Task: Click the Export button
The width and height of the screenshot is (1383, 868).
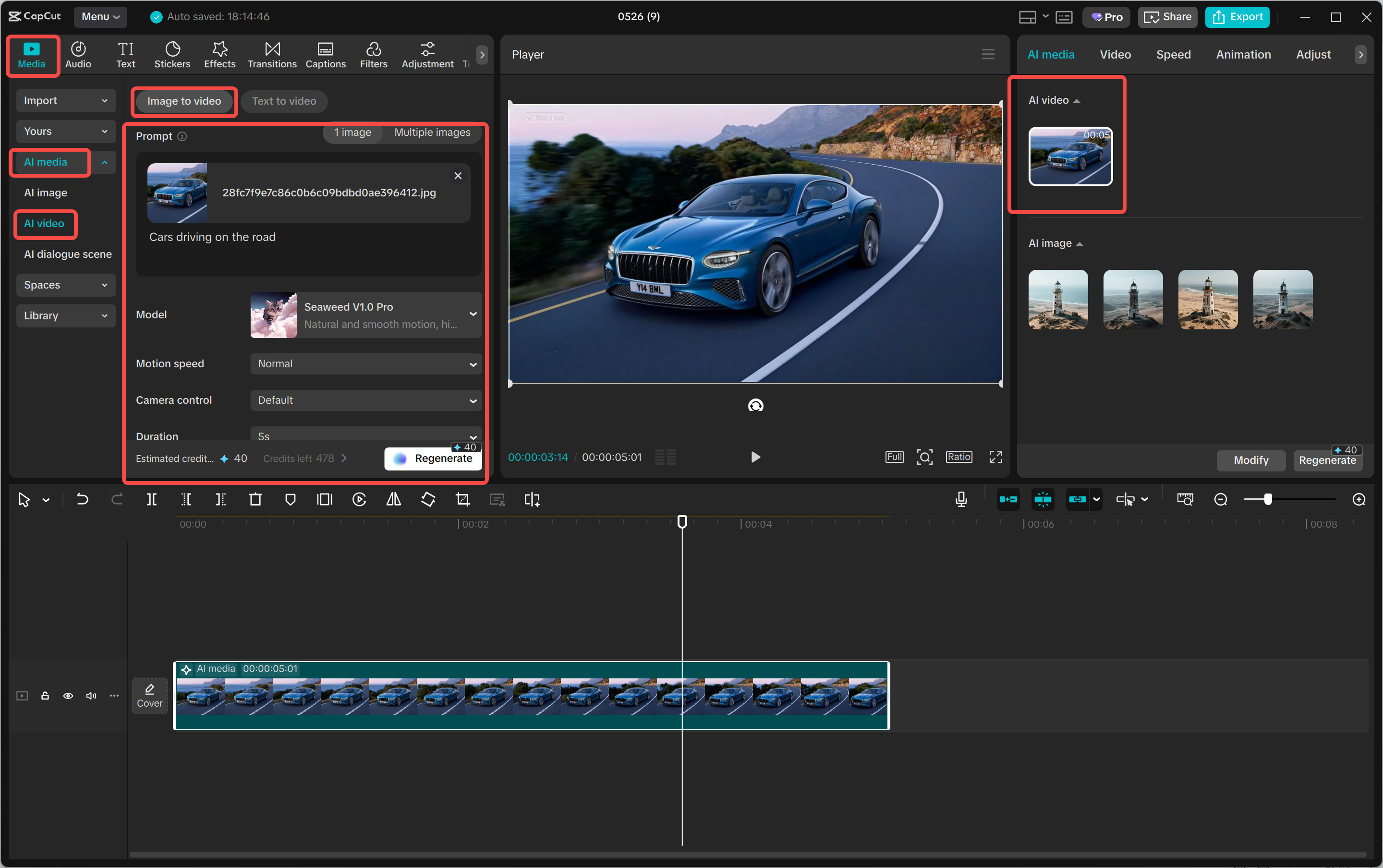Action: [1238, 17]
